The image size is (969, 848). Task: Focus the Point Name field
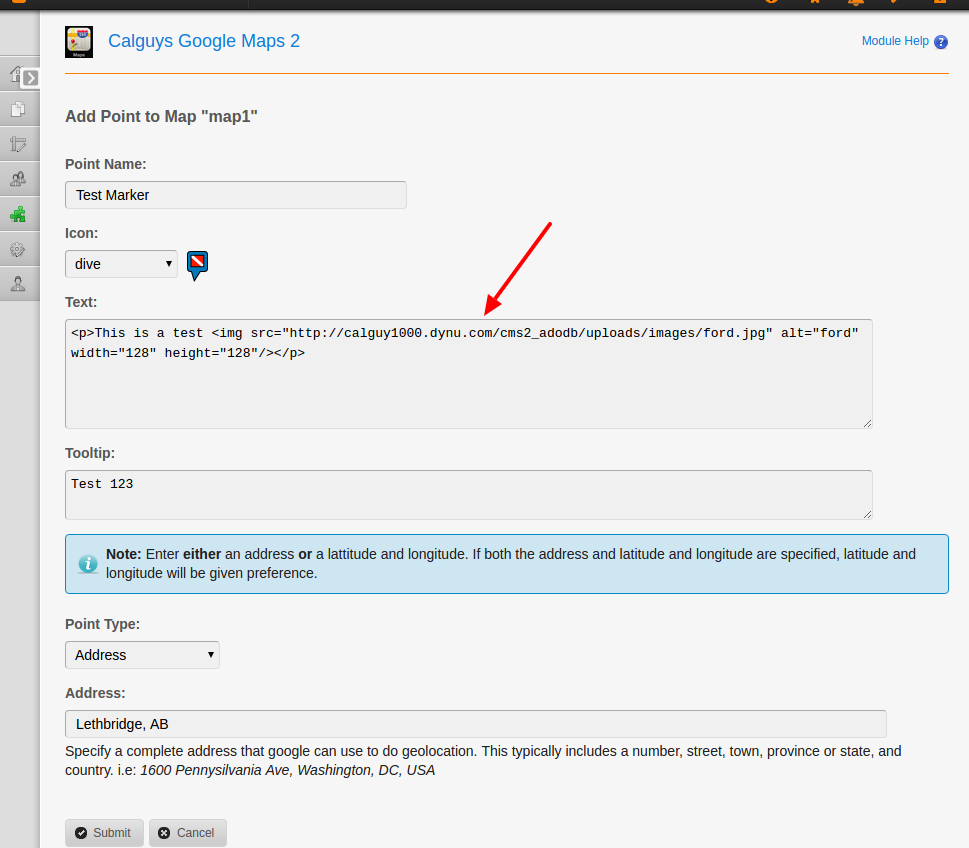click(235, 195)
